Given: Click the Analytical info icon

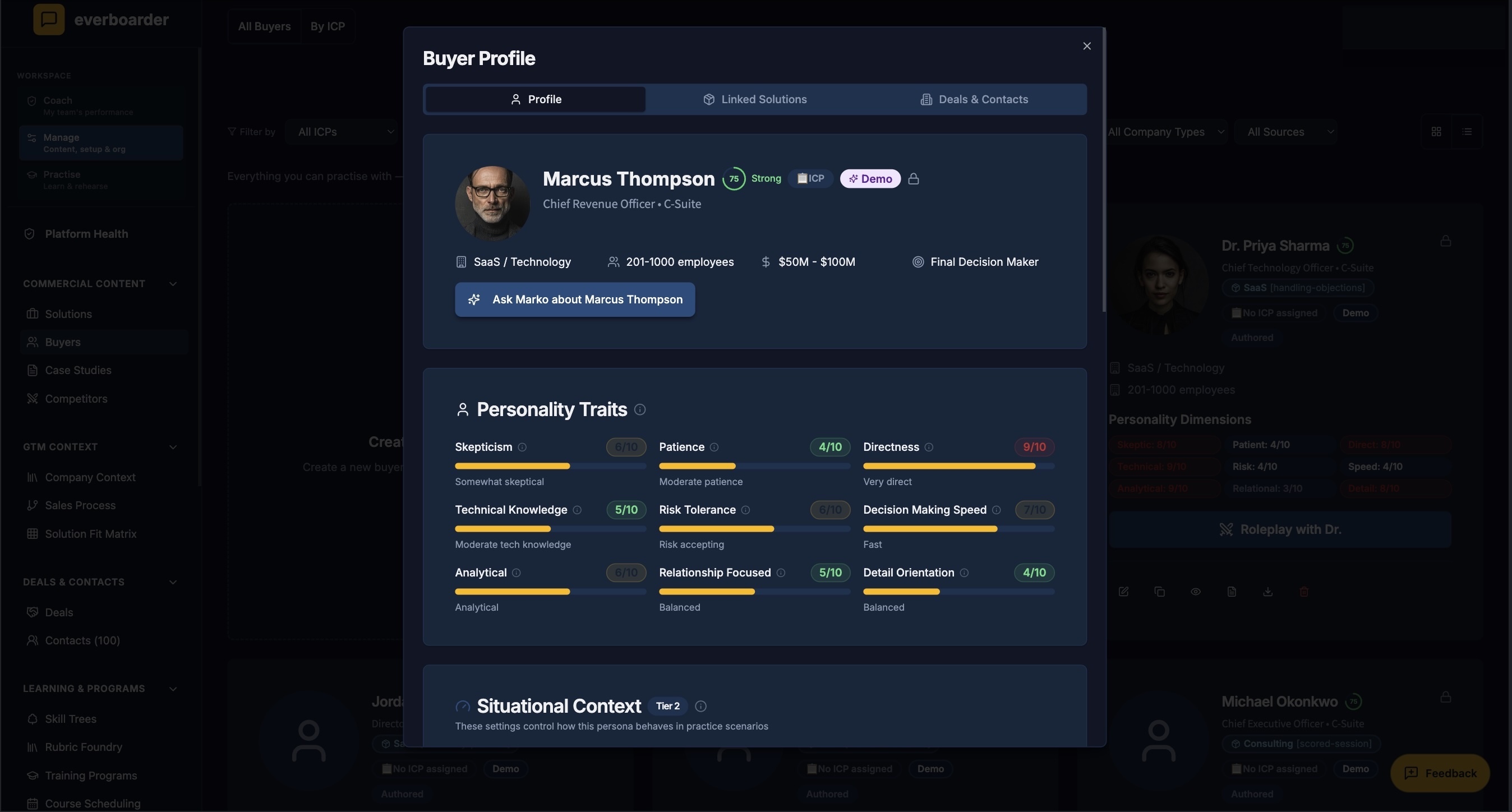Looking at the screenshot, I should coord(516,573).
